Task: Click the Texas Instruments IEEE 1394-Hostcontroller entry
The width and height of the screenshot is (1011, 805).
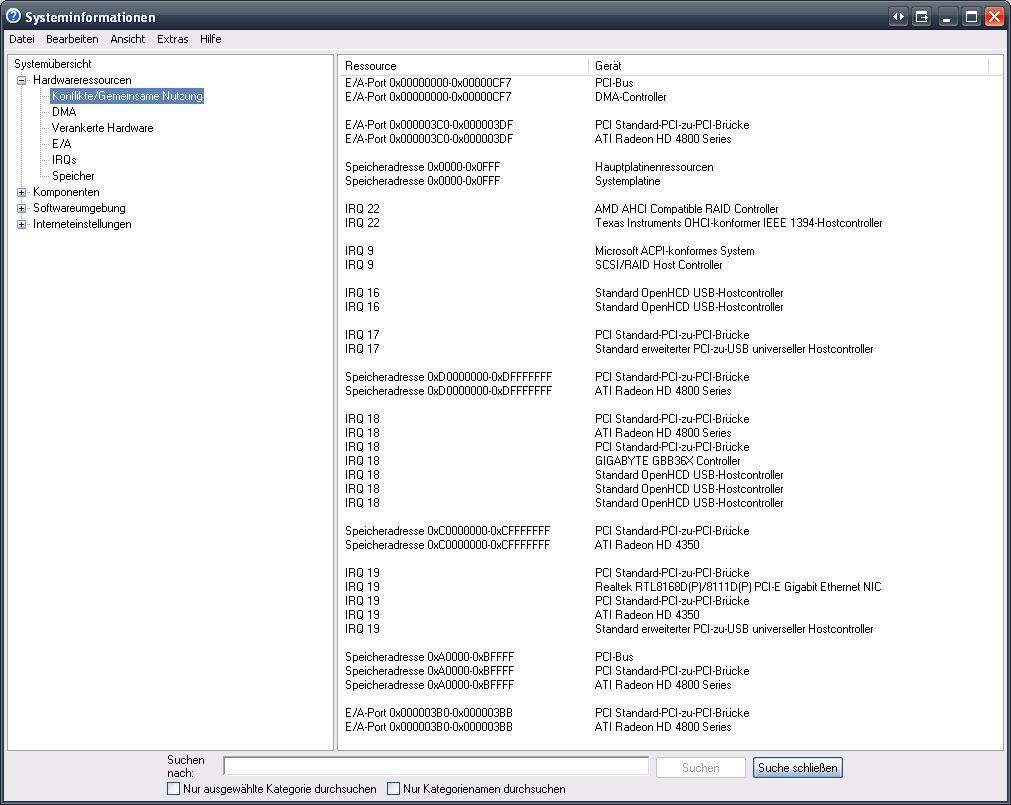Action: (738, 223)
